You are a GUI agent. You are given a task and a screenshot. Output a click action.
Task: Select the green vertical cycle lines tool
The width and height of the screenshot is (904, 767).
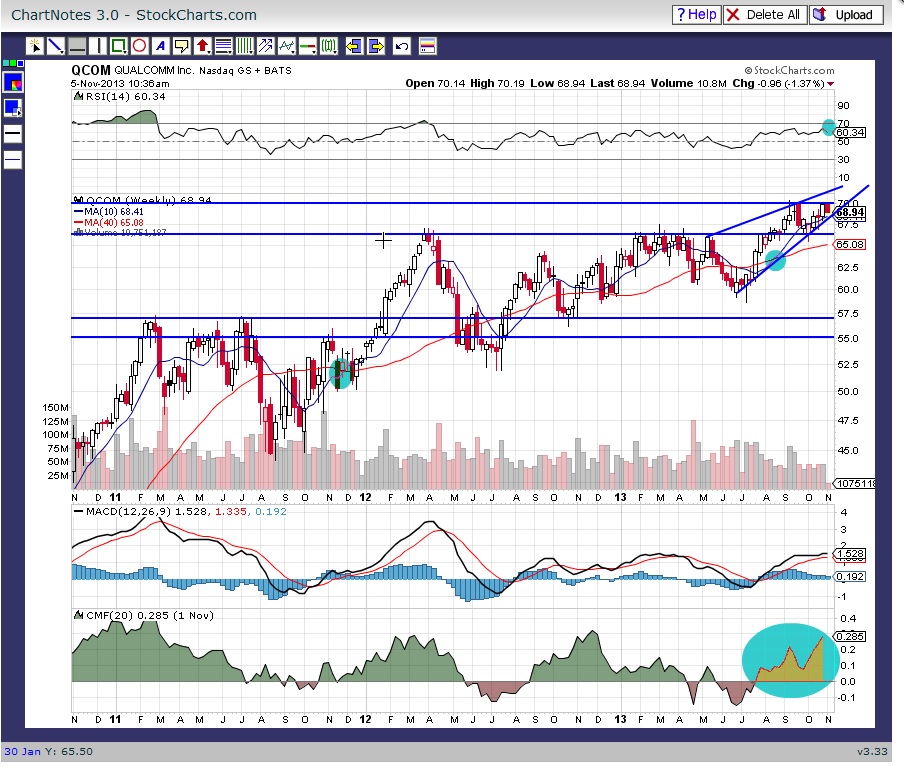244,46
